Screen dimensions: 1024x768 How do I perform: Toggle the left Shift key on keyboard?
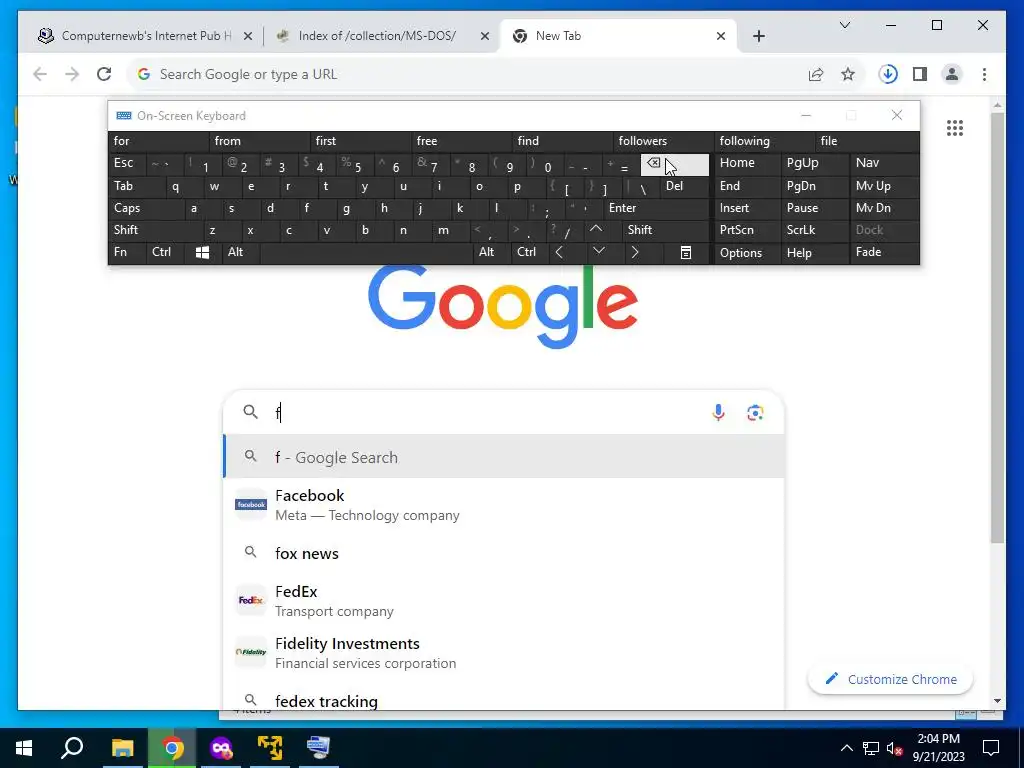point(155,230)
